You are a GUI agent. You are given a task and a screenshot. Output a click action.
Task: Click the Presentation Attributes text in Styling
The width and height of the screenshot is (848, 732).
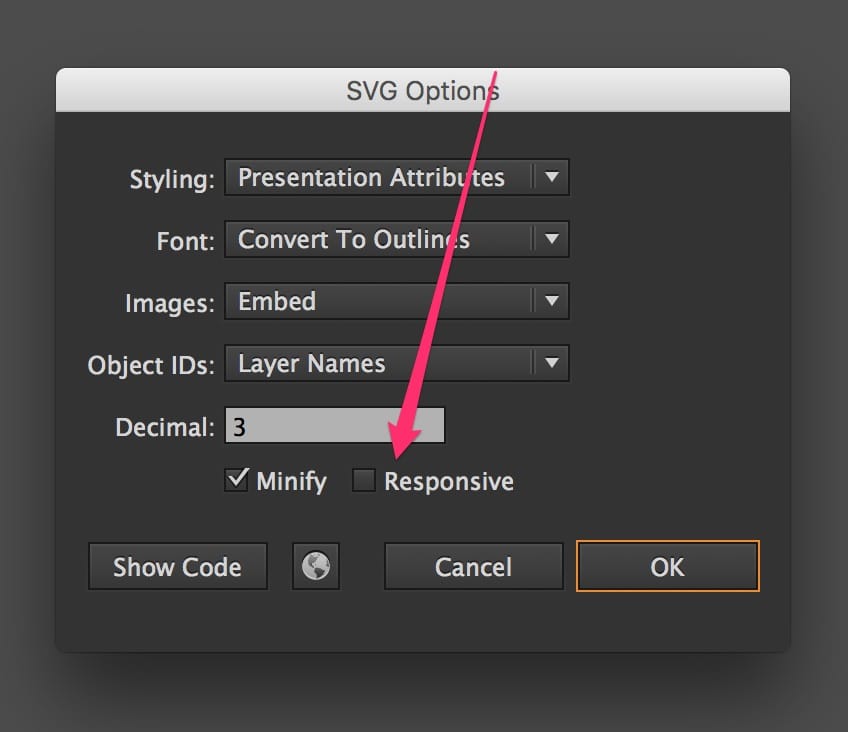point(371,178)
